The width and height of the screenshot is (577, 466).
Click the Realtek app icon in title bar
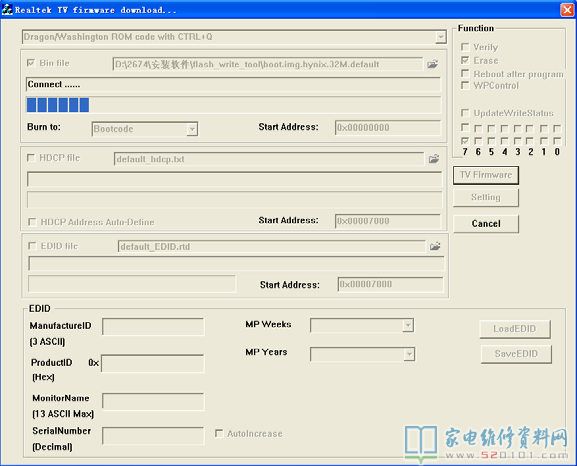[7, 9]
